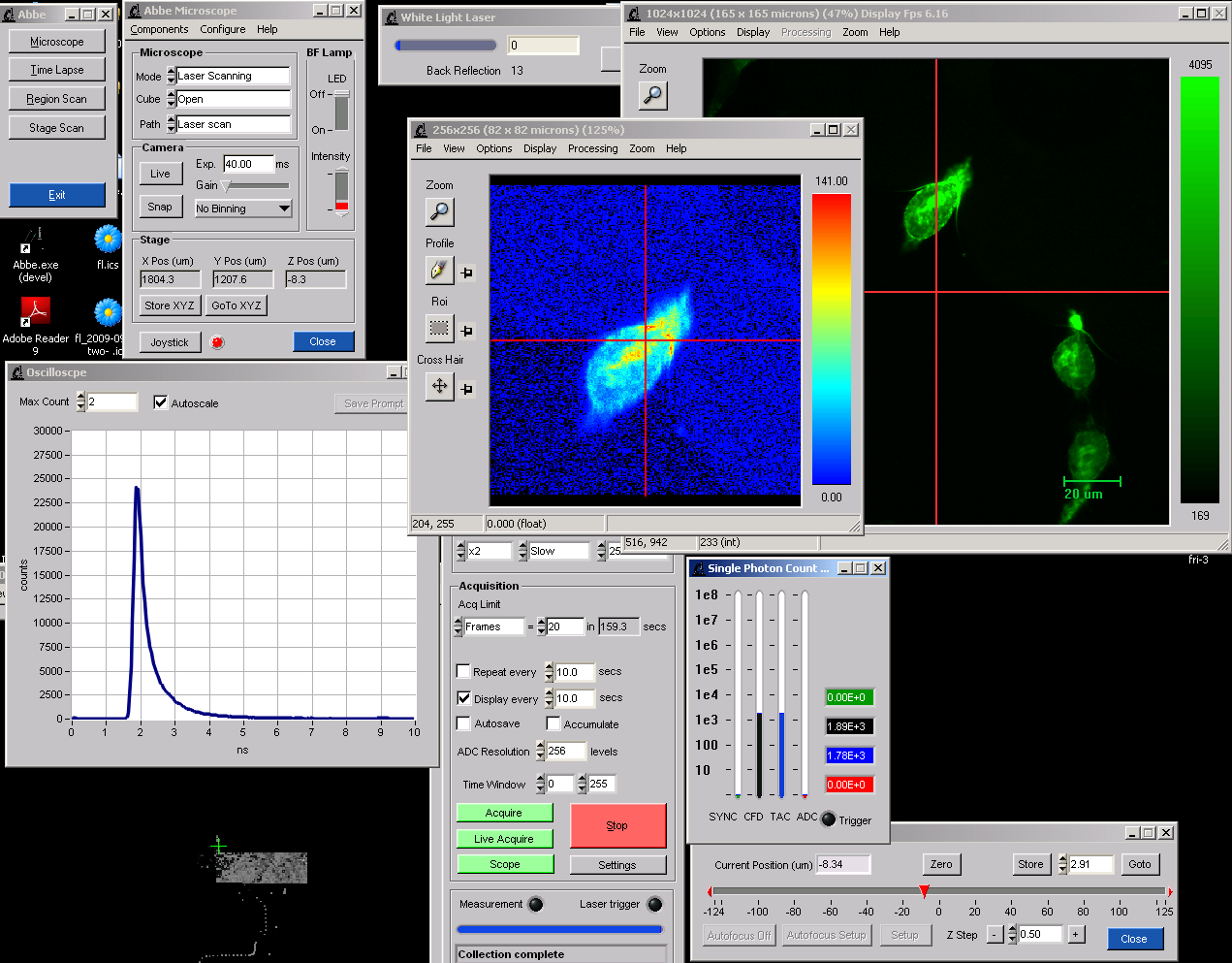Image resolution: width=1232 pixels, height=963 pixels.
Task: Open the Mode selector showing Laser Scanning
Action: 229,76
